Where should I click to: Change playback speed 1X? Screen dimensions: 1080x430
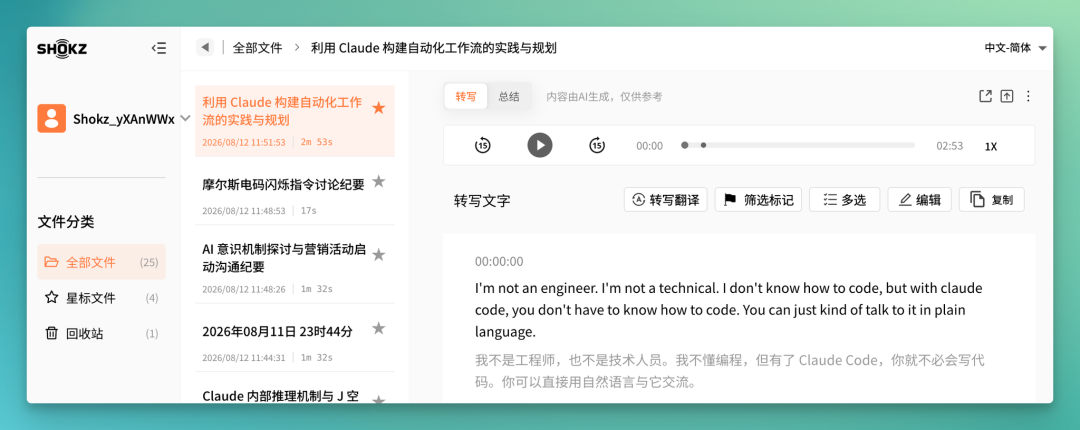click(990, 146)
